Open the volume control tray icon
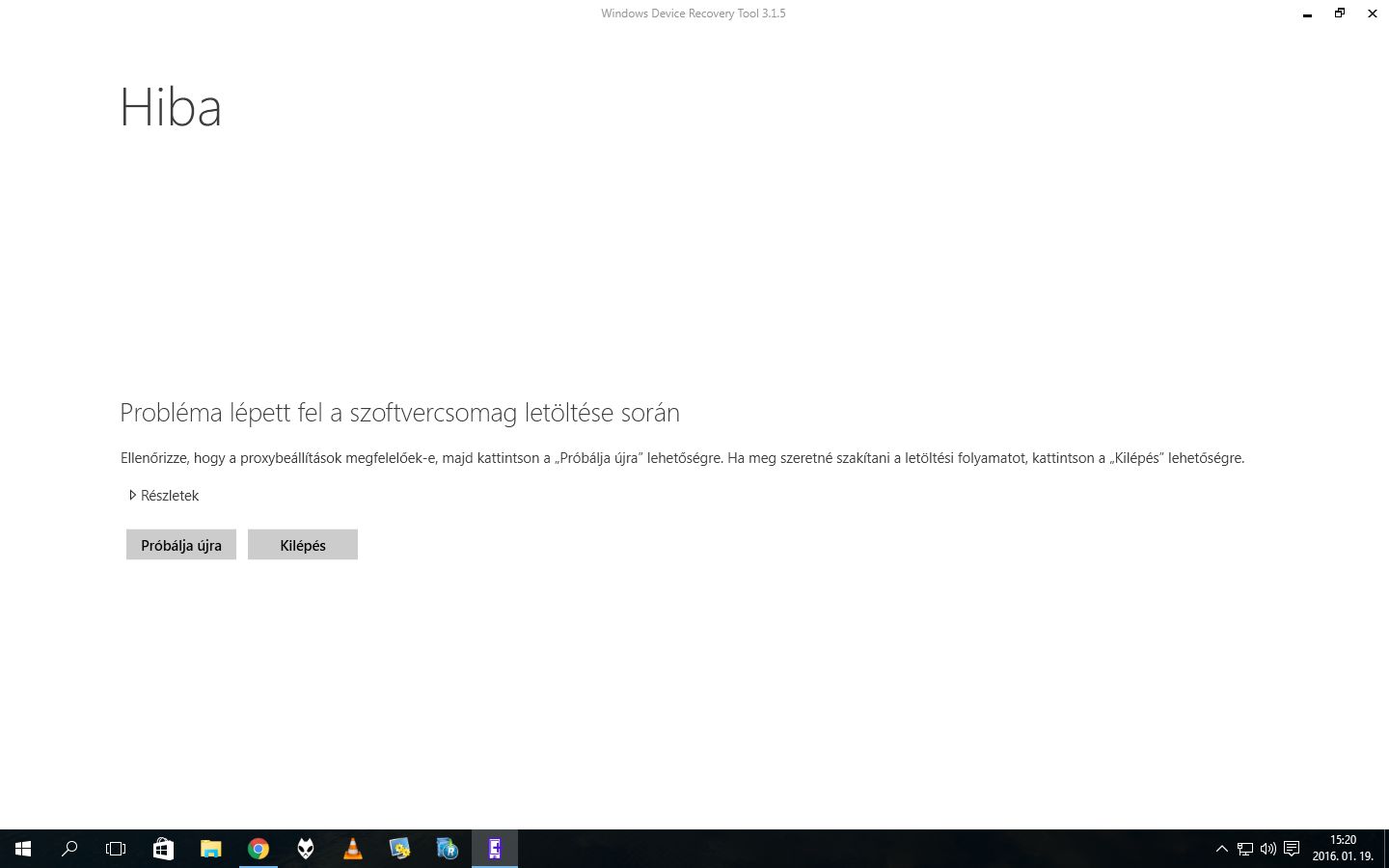Viewport: 1389px width, 868px height. 1268,850
